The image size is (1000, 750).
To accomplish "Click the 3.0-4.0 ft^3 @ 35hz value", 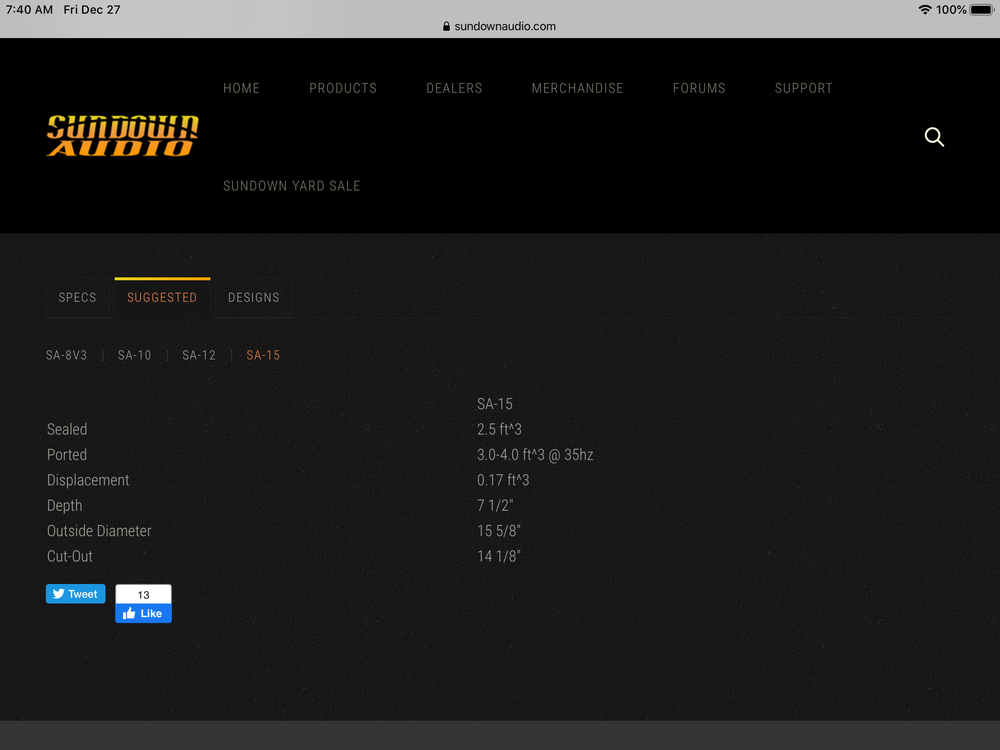I will point(535,455).
